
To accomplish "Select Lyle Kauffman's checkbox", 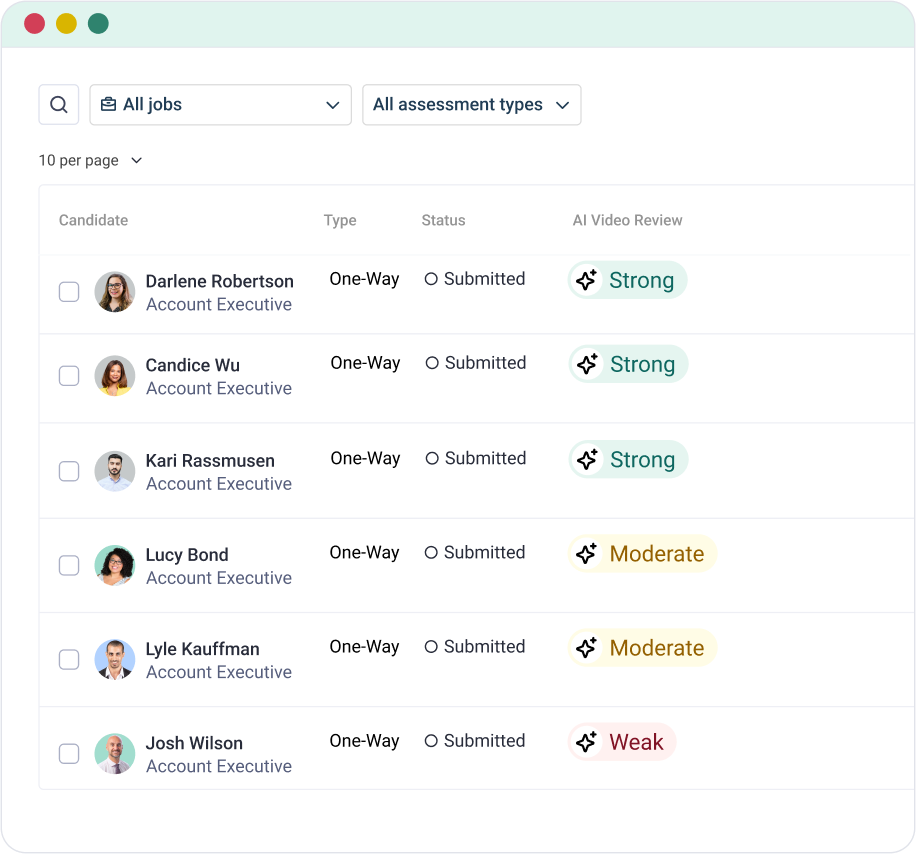I will tap(69, 659).
